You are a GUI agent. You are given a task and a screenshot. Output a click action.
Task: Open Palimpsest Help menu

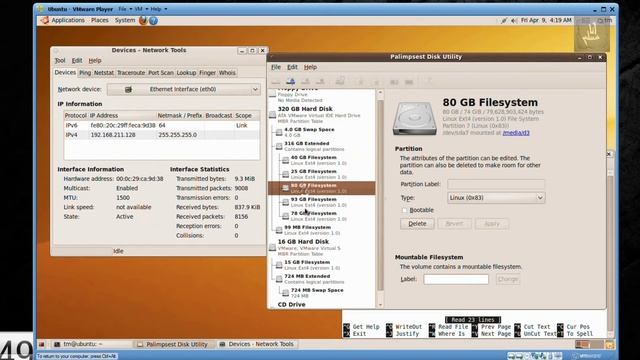(310, 67)
